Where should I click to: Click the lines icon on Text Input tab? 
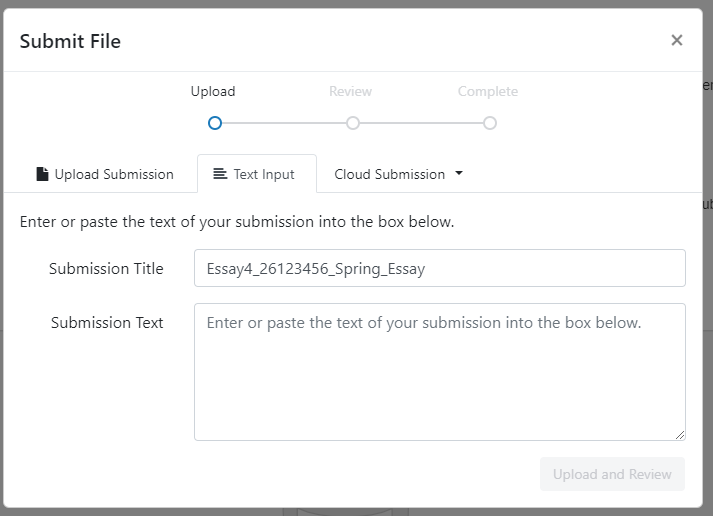click(220, 174)
